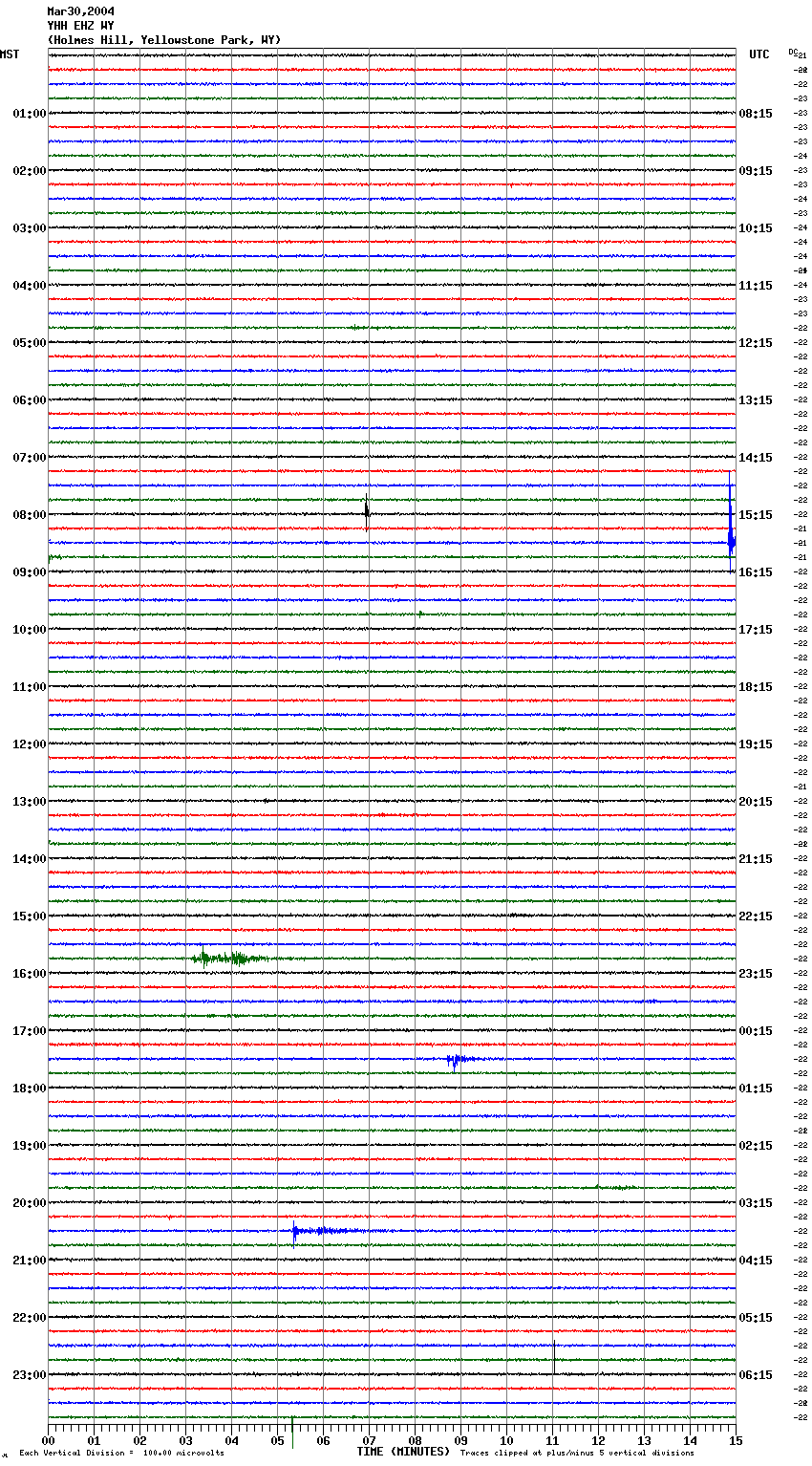Select large blue spike at 08:30 trace end
Image resolution: width=812 pixels, height=1466 pixels.
(731, 521)
